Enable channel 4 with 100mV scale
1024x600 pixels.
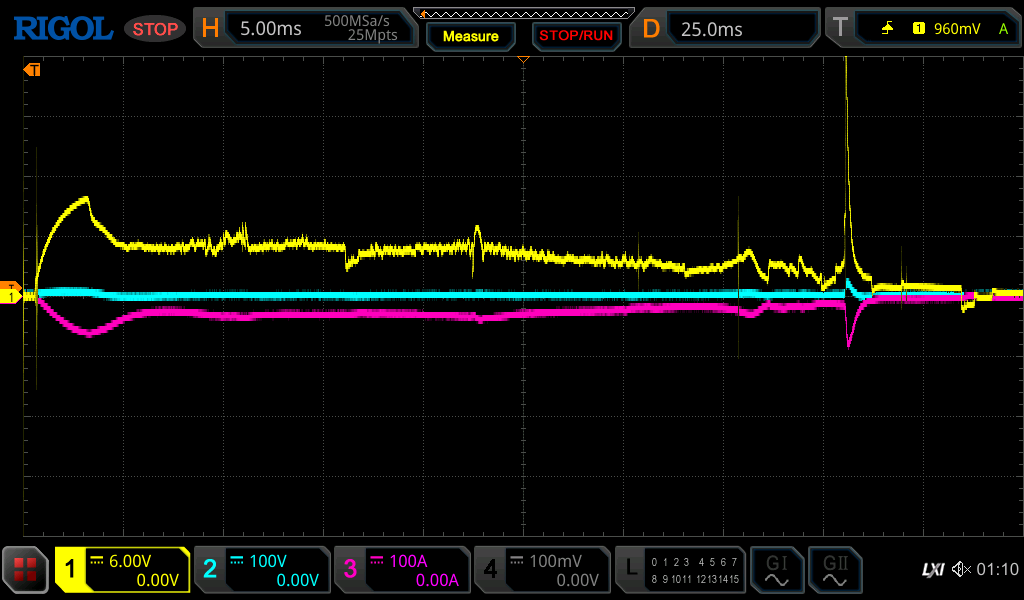(541, 570)
